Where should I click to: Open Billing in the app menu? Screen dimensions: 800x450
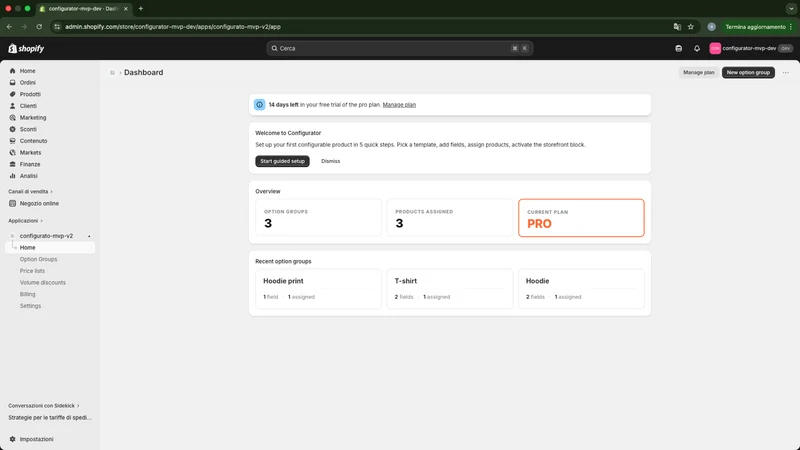point(28,294)
